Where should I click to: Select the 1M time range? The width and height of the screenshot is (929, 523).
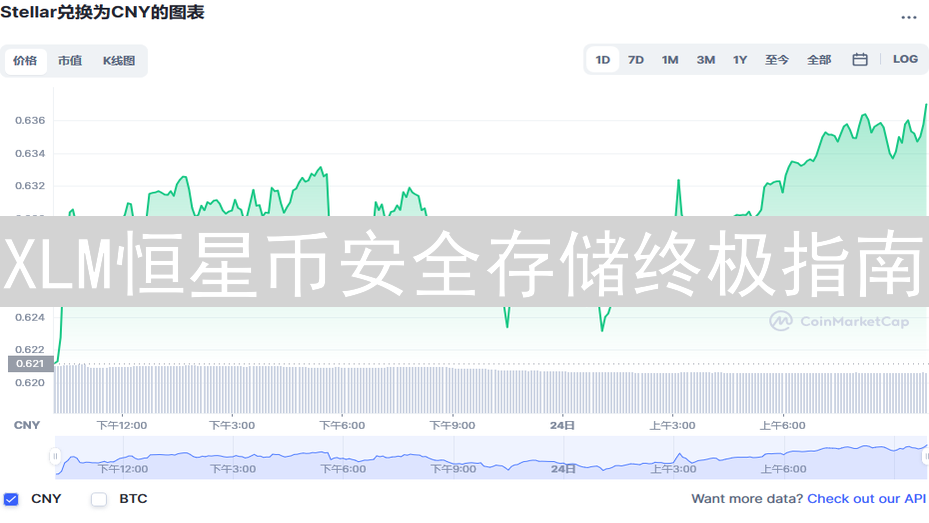670,60
